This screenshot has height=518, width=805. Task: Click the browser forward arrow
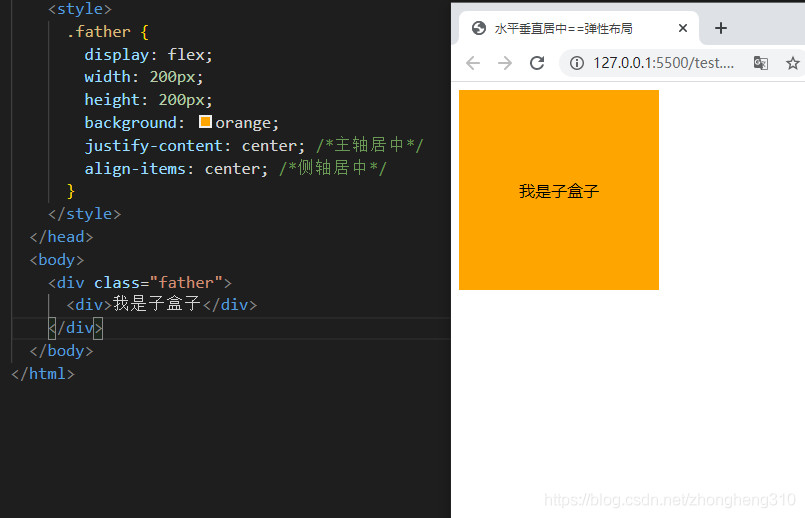505,63
